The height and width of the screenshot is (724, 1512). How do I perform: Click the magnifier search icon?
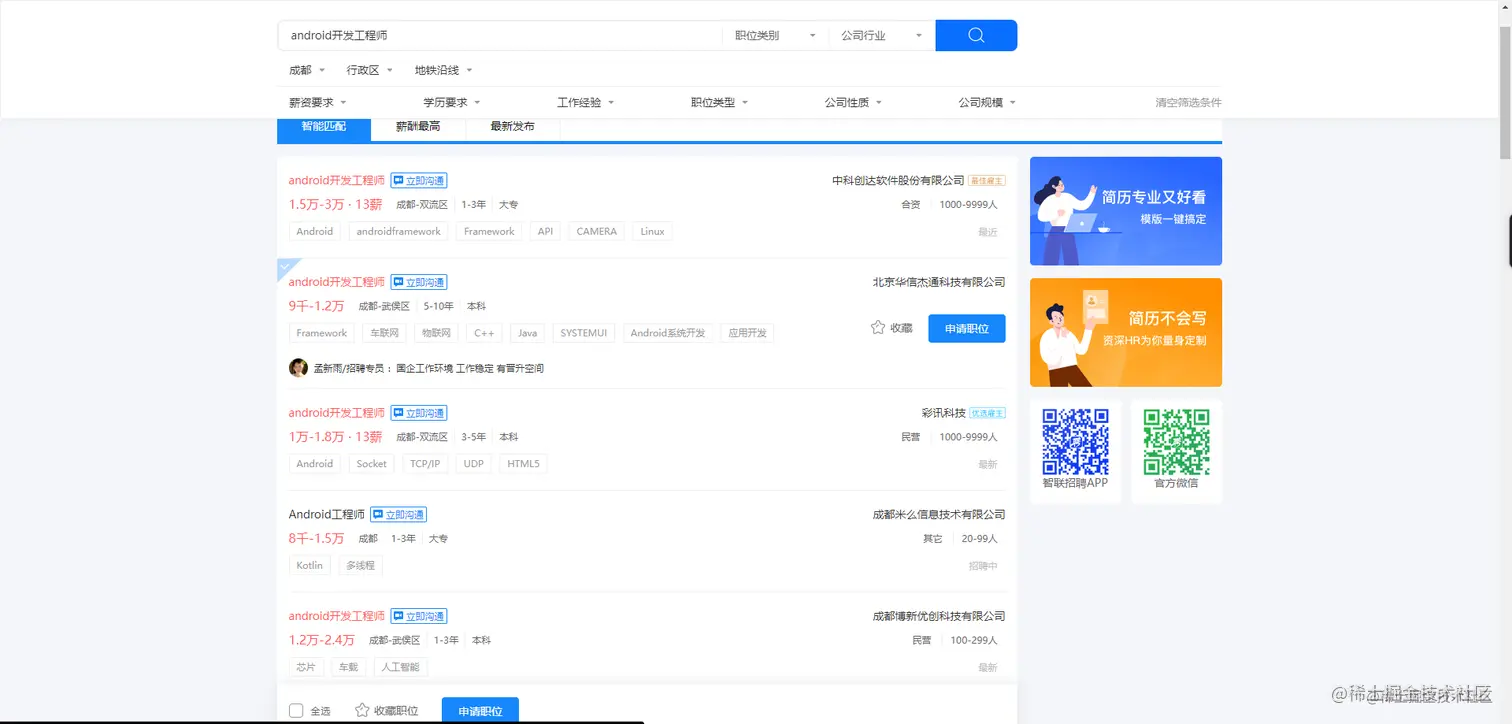(x=974, y=35)
